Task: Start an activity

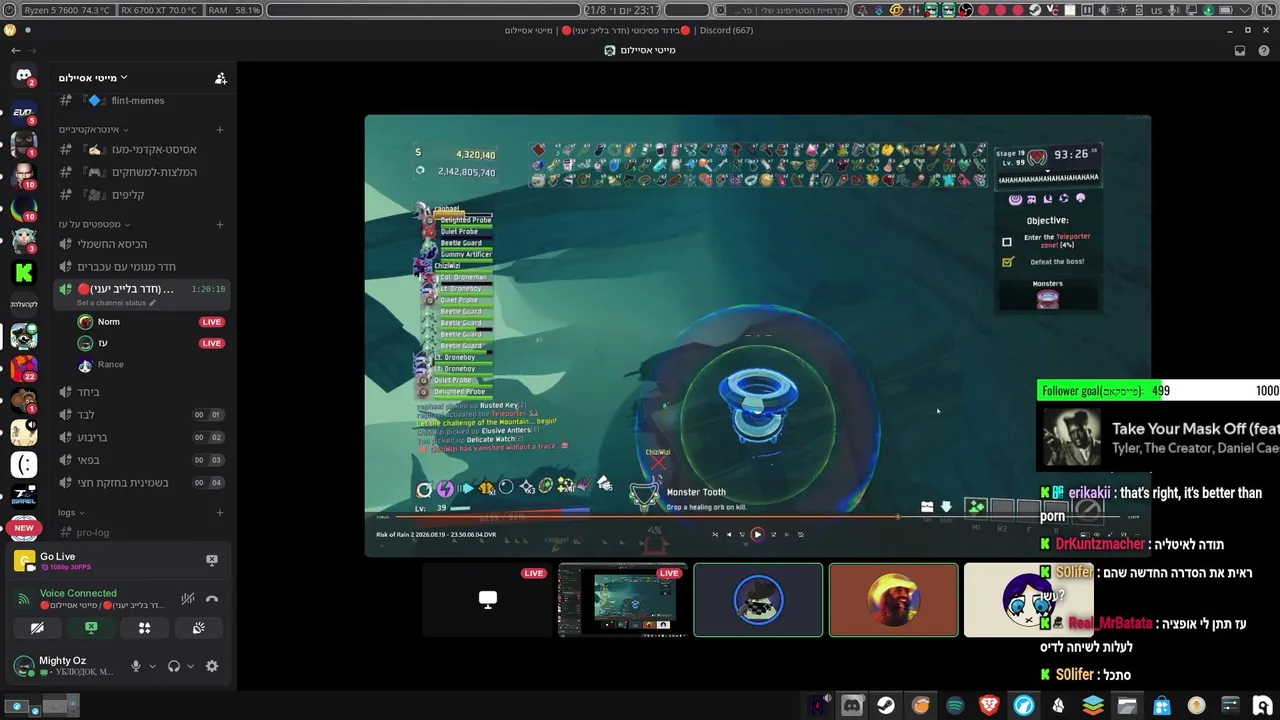Action: point(144,628)
